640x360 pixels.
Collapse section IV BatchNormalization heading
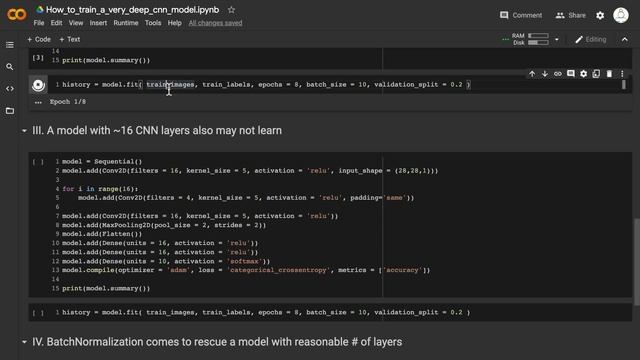point(24,342)
